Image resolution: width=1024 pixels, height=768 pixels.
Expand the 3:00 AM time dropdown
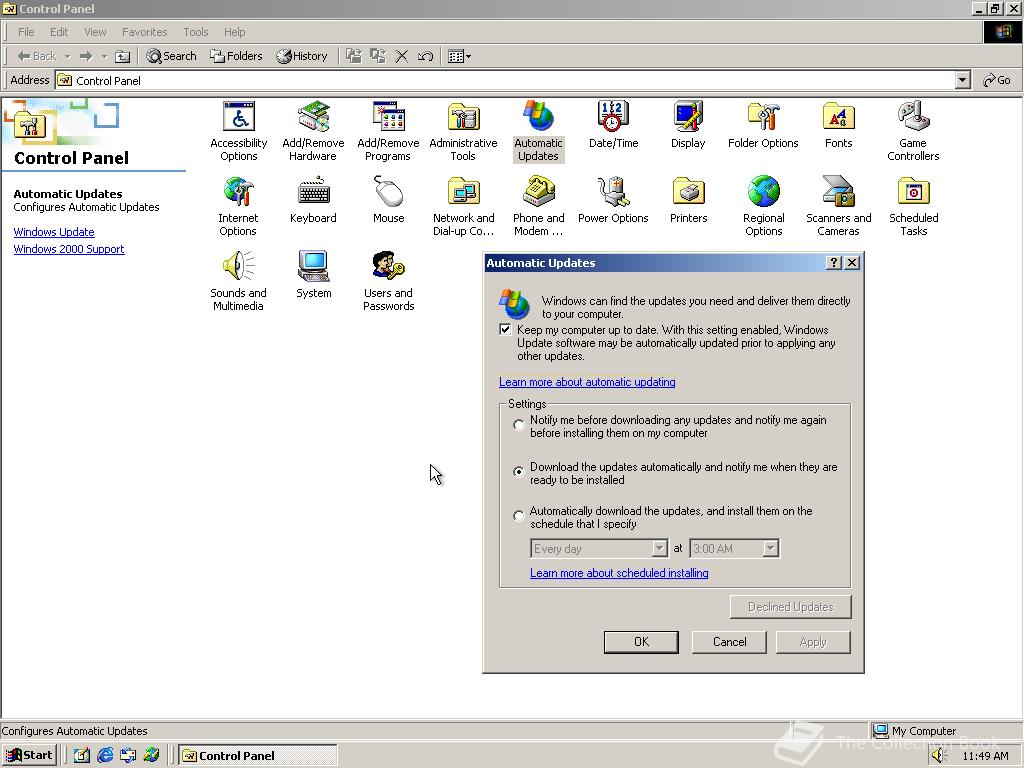771,549
